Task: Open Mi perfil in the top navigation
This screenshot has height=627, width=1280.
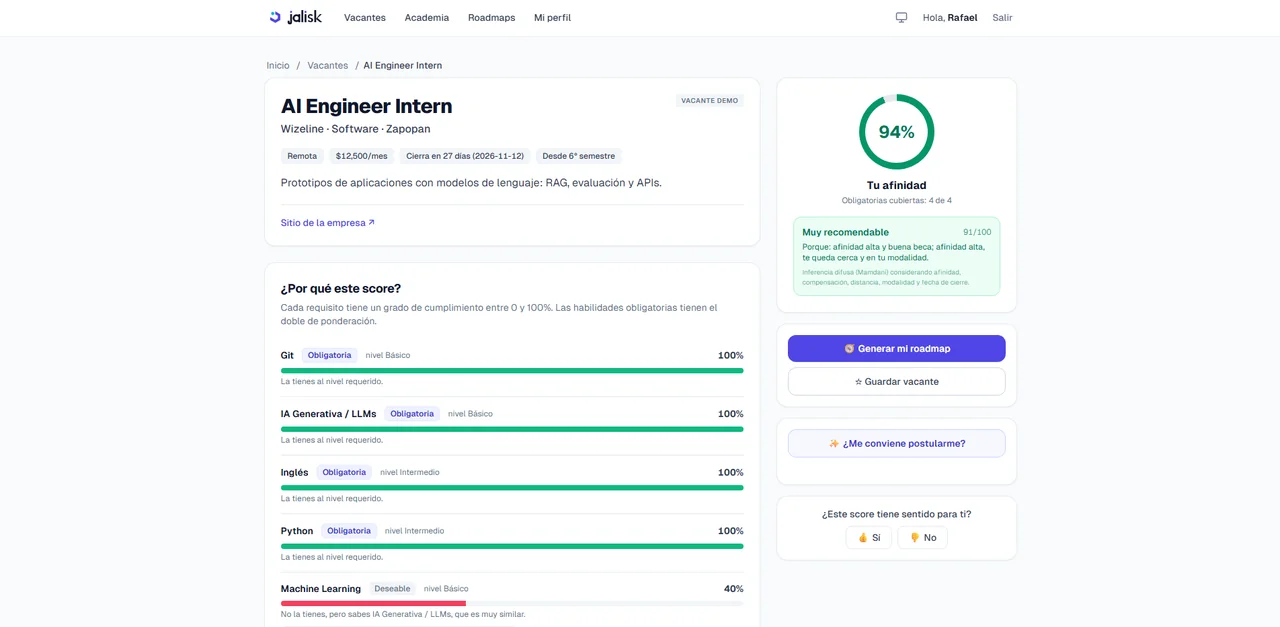Action: tap(552, 18)
